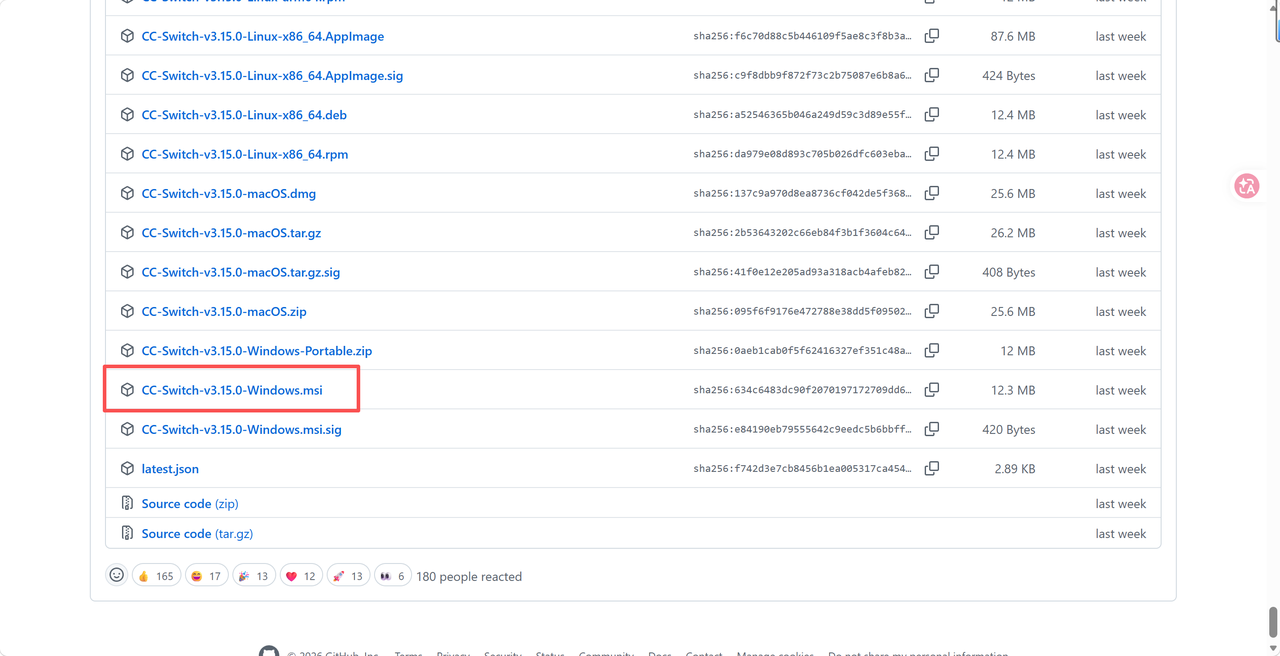Toggle the eyes reaction (6)
Image resolution: width=1280 pixels, height=656 pixels.
click(x=392, y=576)
